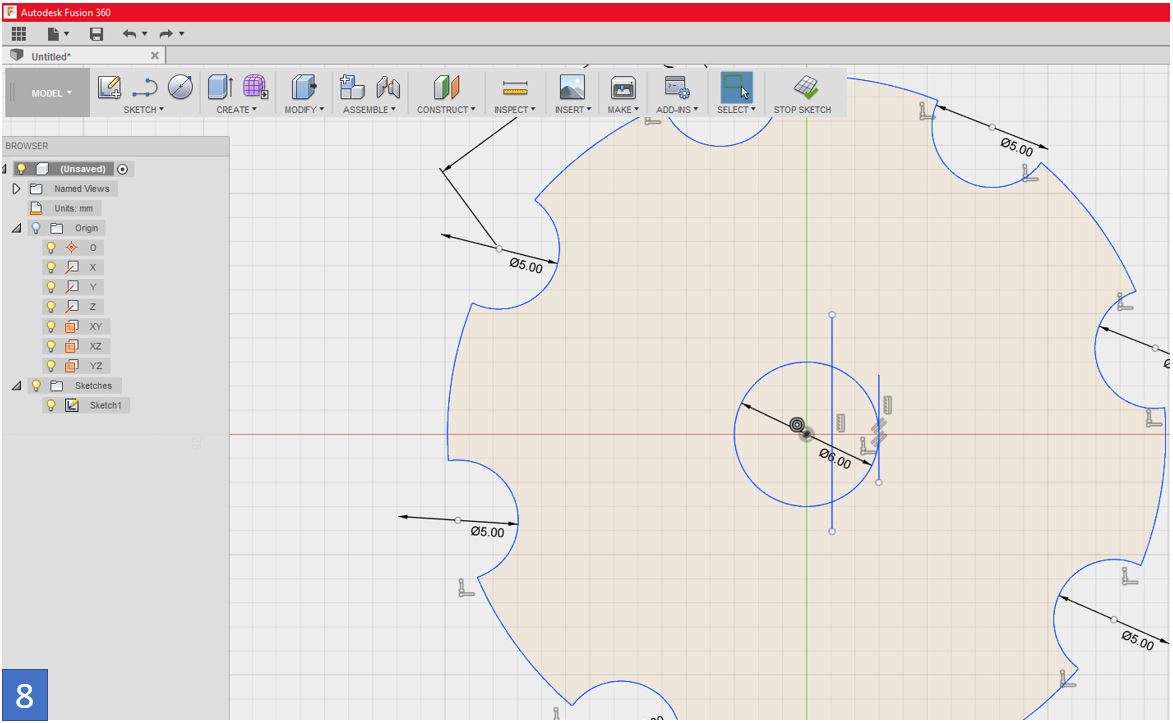The height and width of the screenshot is (723, 1173).
Task: Toggle visibility of the Z axis
Action: pos(51,307)
